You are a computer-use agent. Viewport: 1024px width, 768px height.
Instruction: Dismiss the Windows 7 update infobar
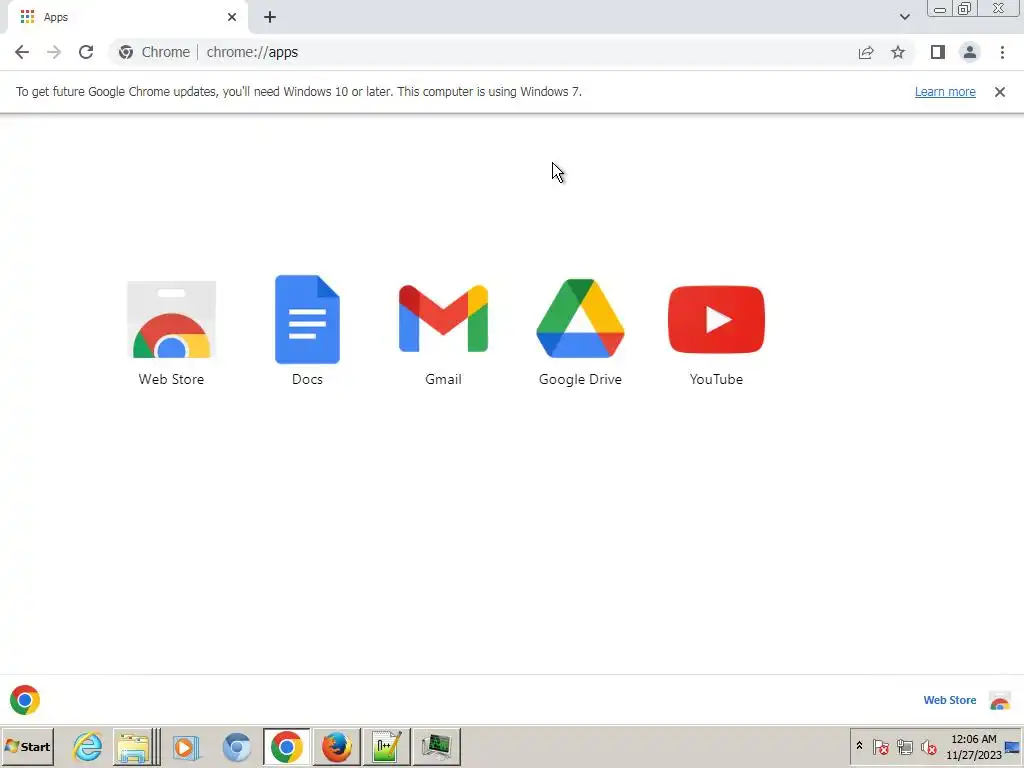coord(1000,92)
